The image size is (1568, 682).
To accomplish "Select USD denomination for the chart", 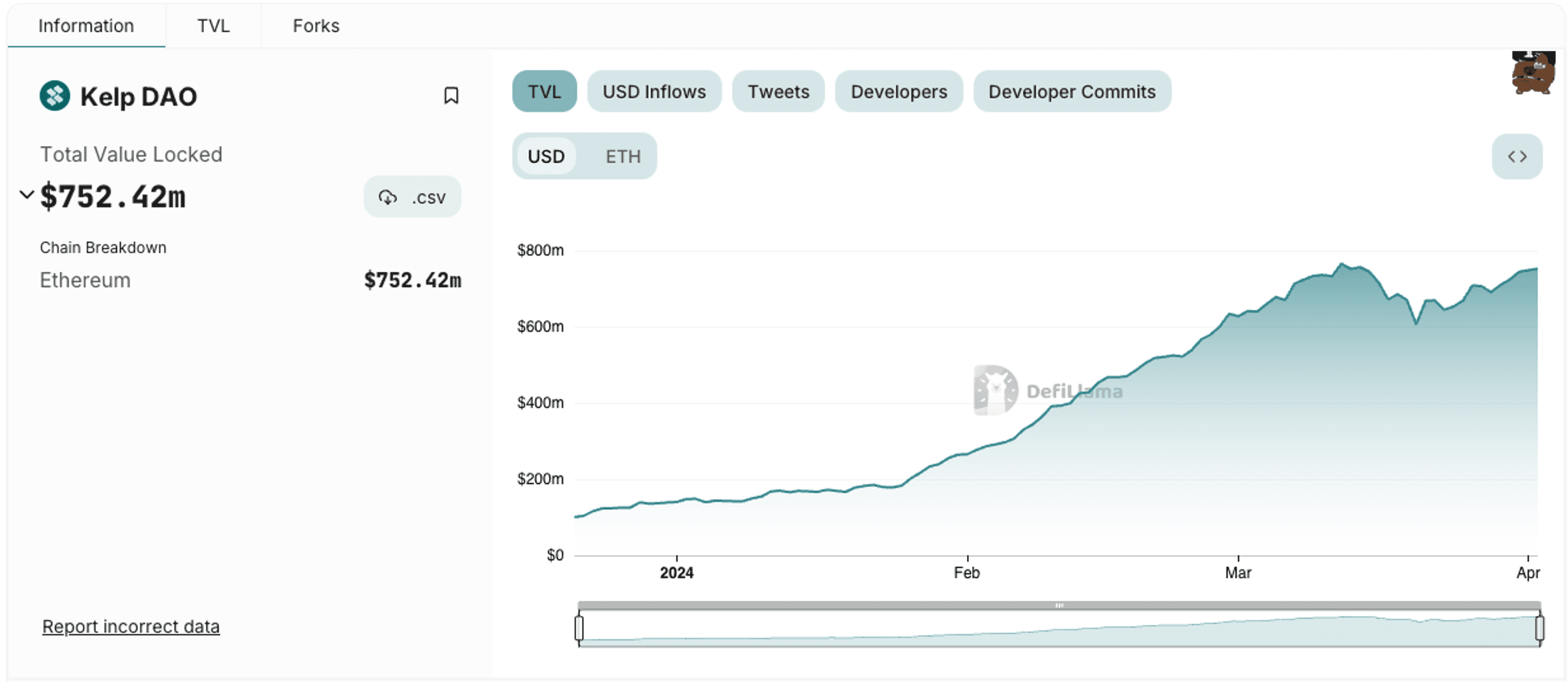I will (546, 157).
